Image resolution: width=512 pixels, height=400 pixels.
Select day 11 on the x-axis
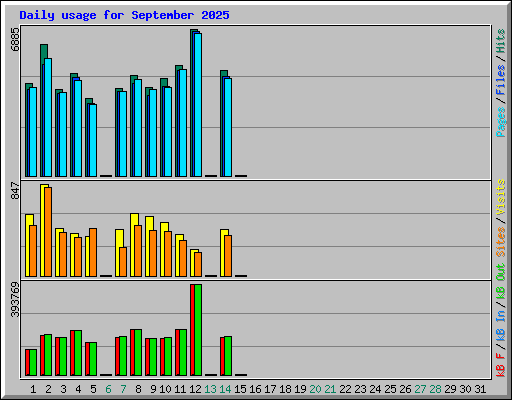coord(180,389)
